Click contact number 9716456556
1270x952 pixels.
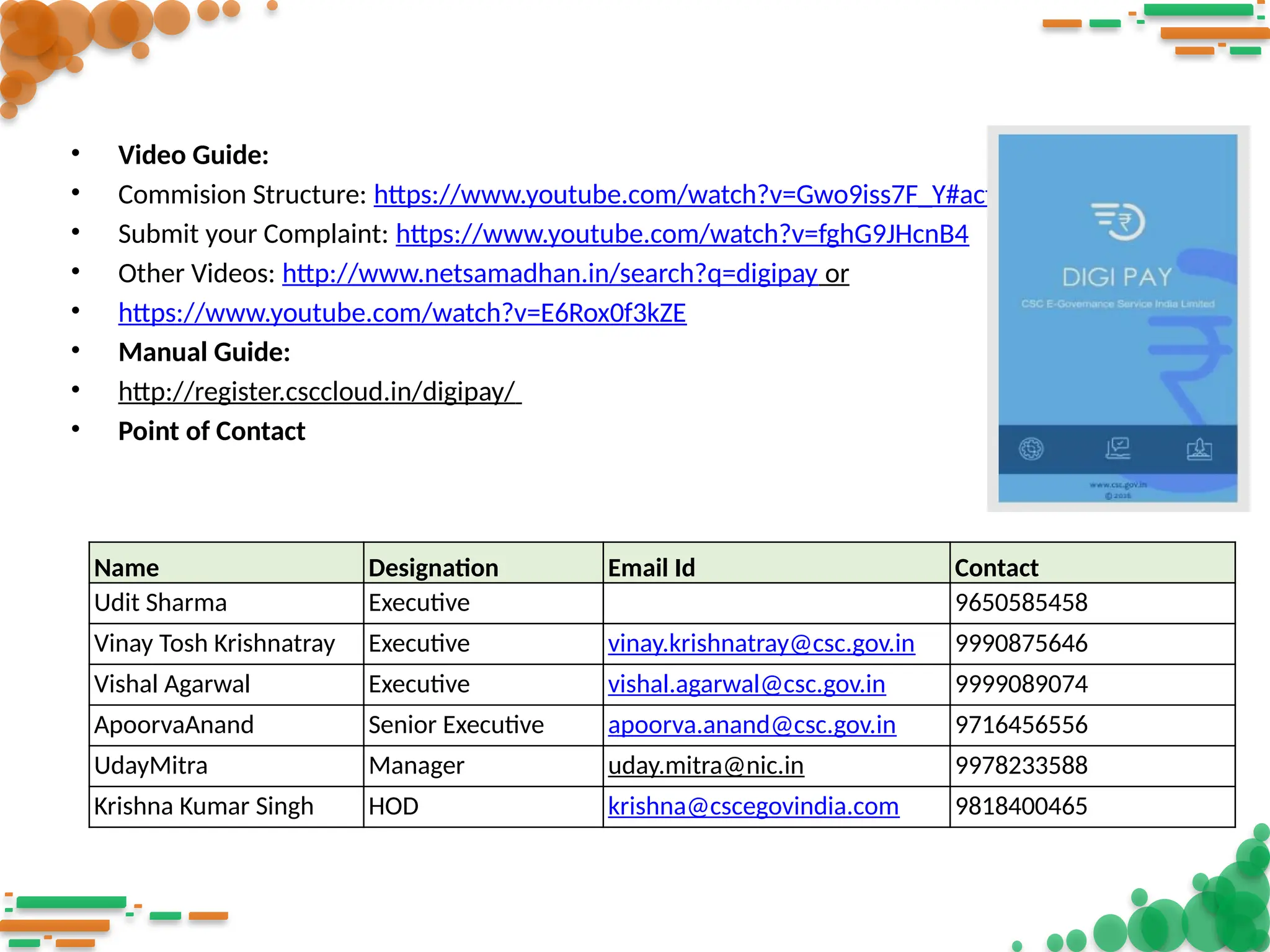pos(1021,725)
